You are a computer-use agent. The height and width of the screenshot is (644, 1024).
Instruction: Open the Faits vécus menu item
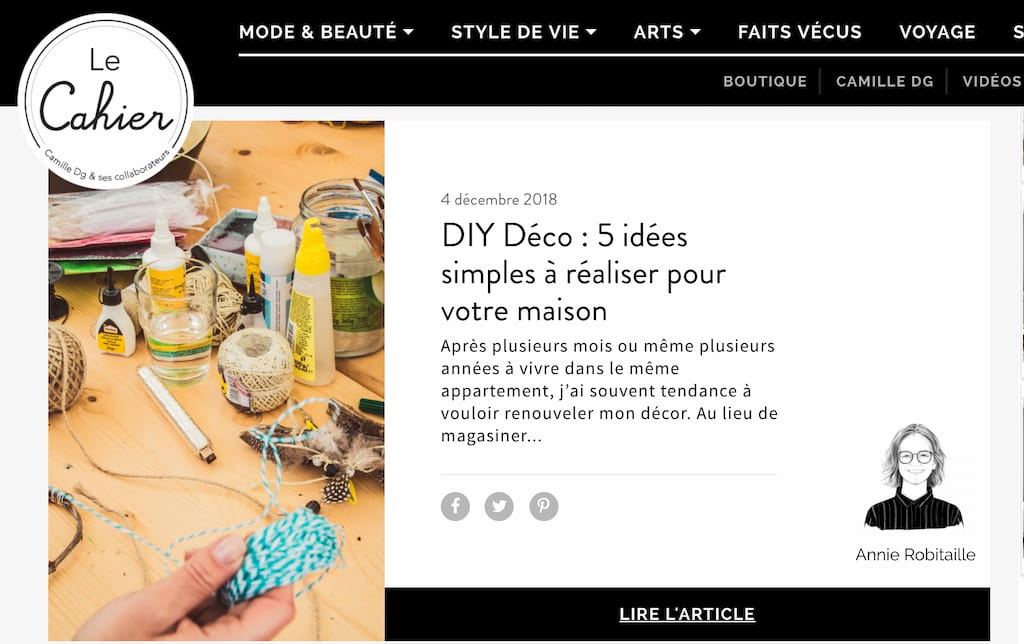pos(799,32)
